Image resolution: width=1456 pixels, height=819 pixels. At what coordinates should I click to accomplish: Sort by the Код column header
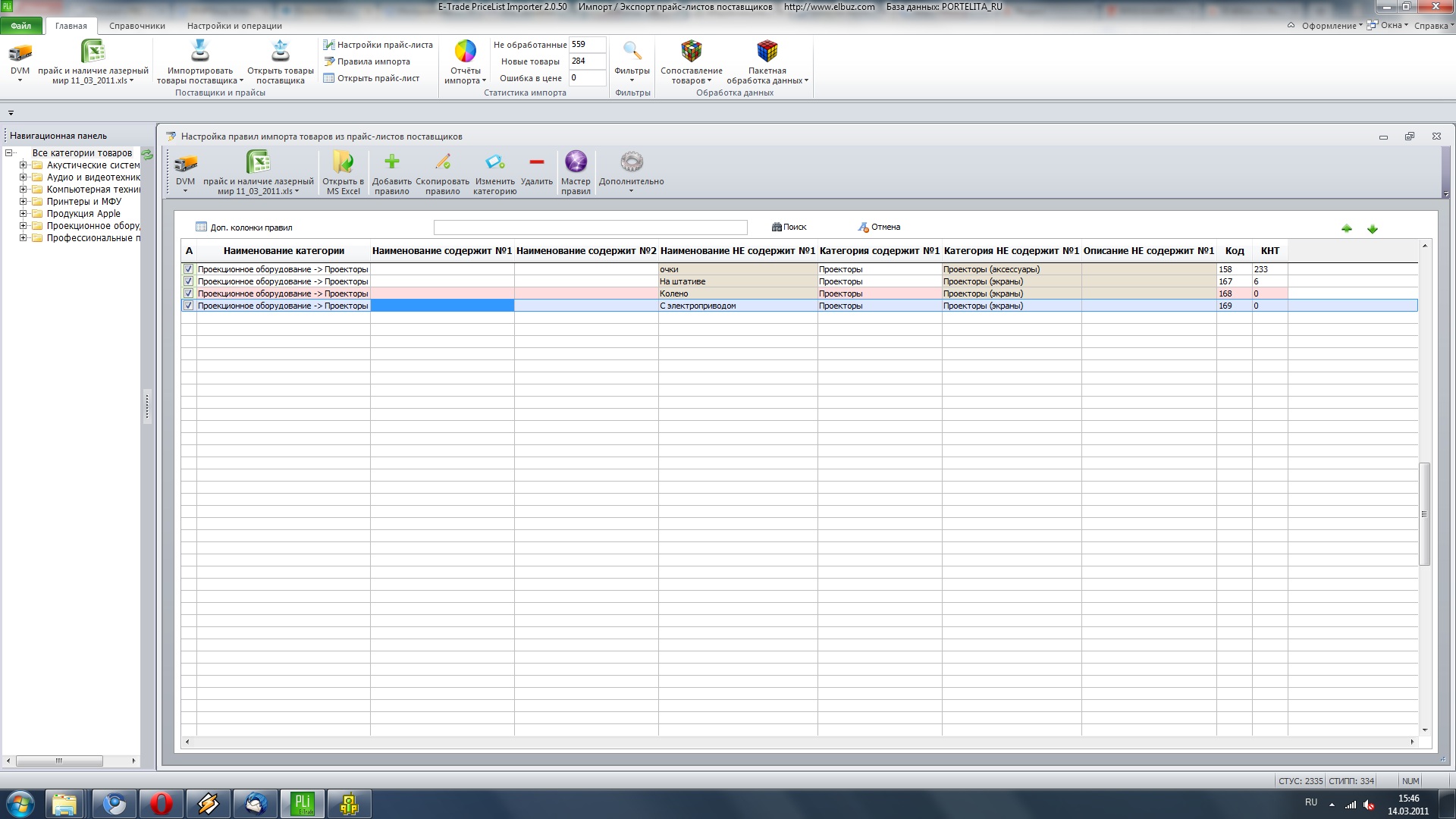pos(1234,251)
